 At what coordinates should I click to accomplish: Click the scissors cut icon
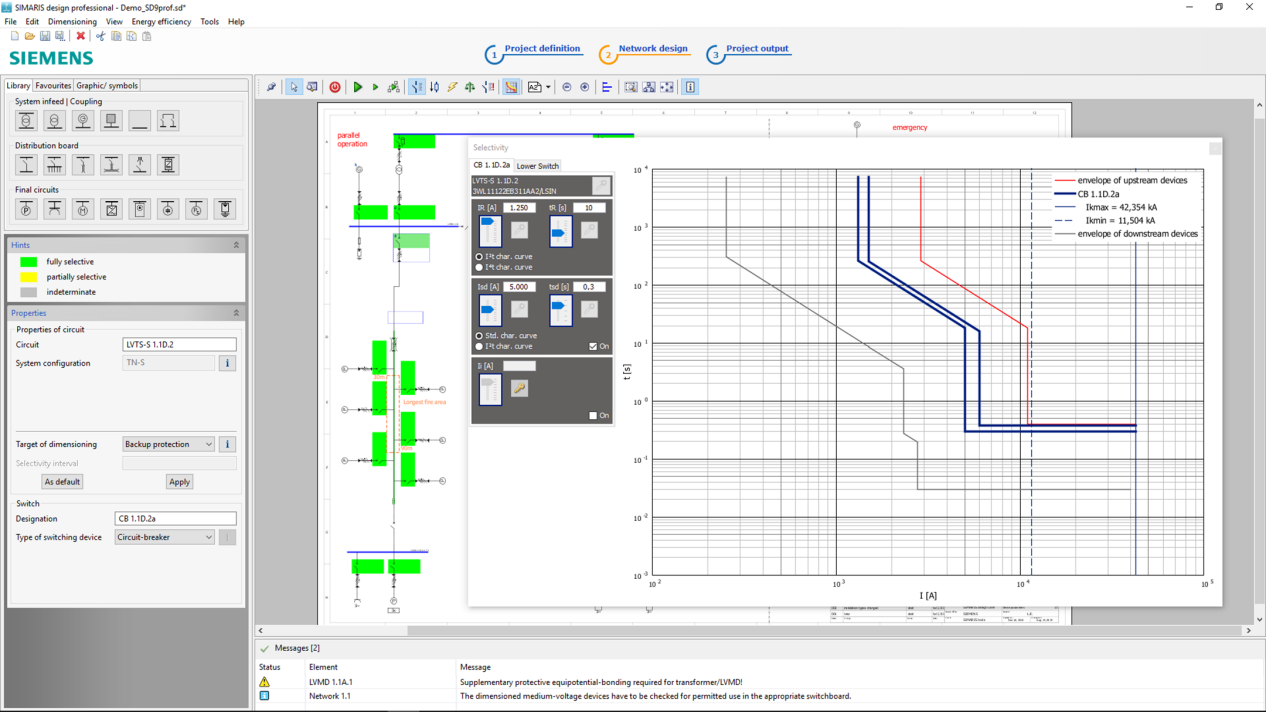point(100,36)
